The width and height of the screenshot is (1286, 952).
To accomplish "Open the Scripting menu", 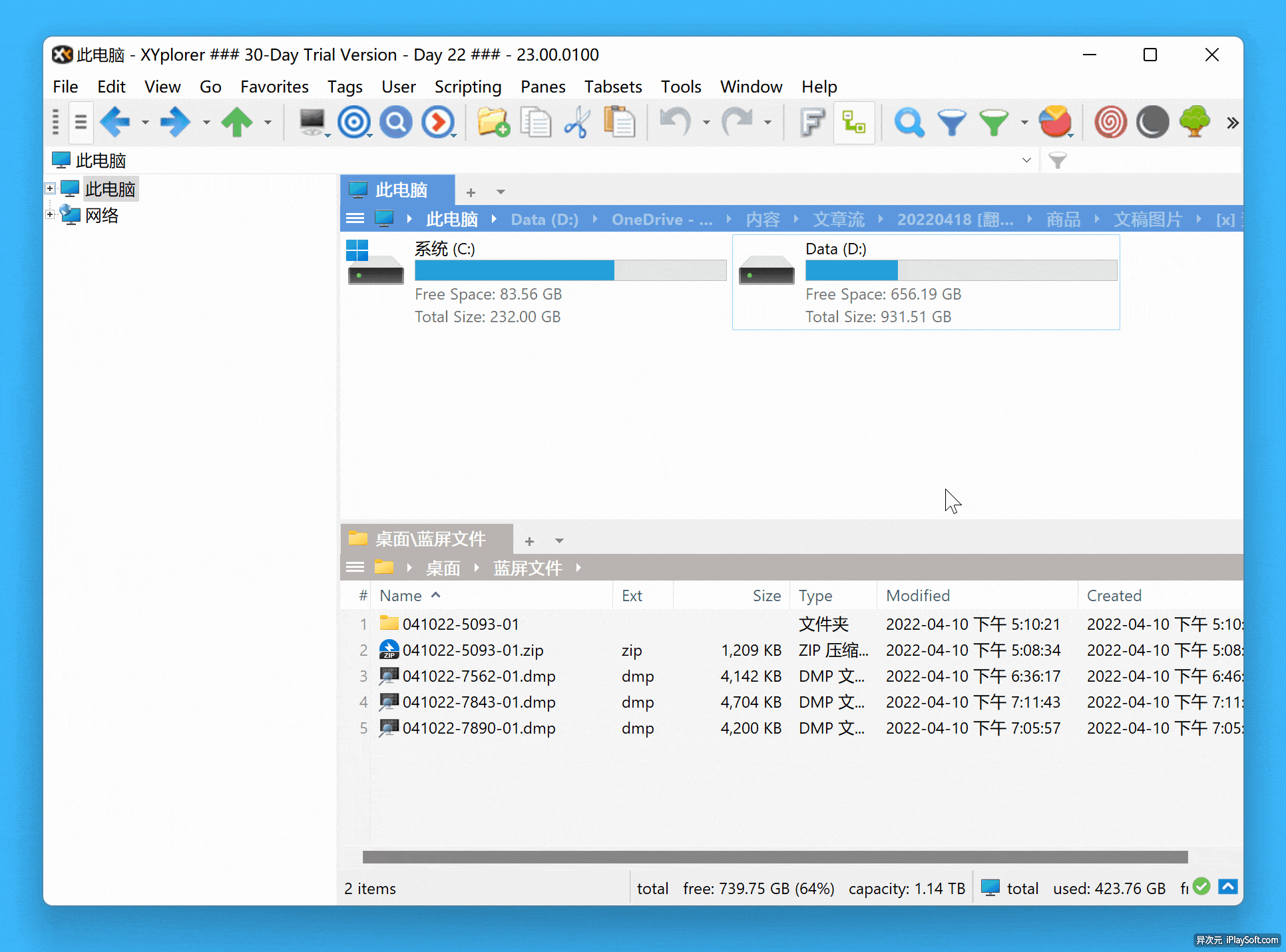I will (x=467, y=87).
